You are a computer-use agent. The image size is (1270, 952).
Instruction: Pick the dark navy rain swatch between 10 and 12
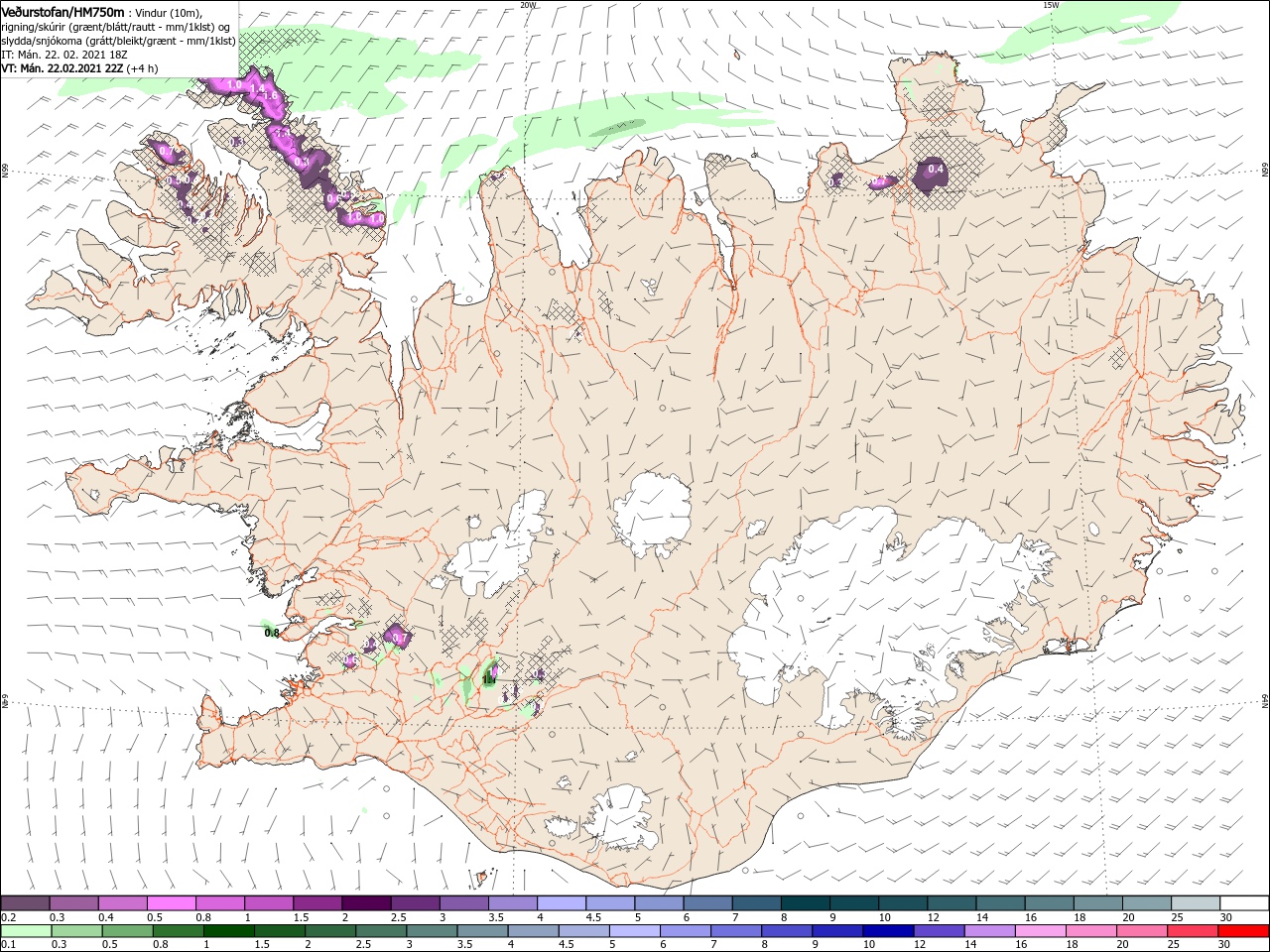[x=886, y=931]
